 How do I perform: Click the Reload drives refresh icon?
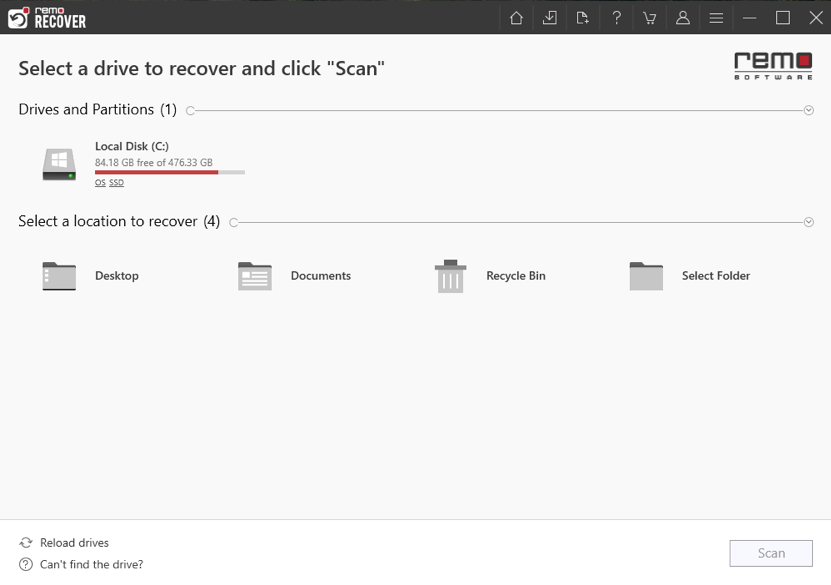pyautogui.click(x=25, y=543)
